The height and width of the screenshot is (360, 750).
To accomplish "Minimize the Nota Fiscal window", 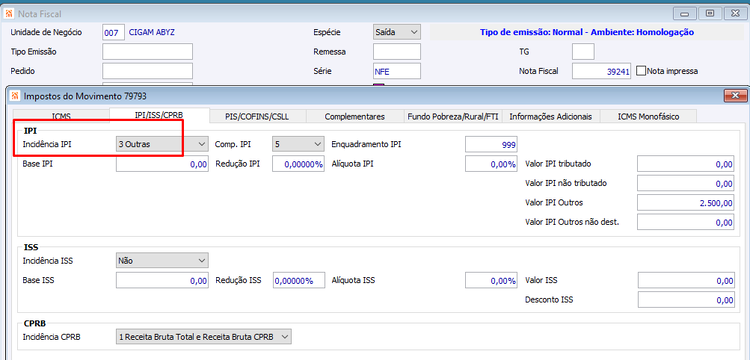I will click(684, 13).
